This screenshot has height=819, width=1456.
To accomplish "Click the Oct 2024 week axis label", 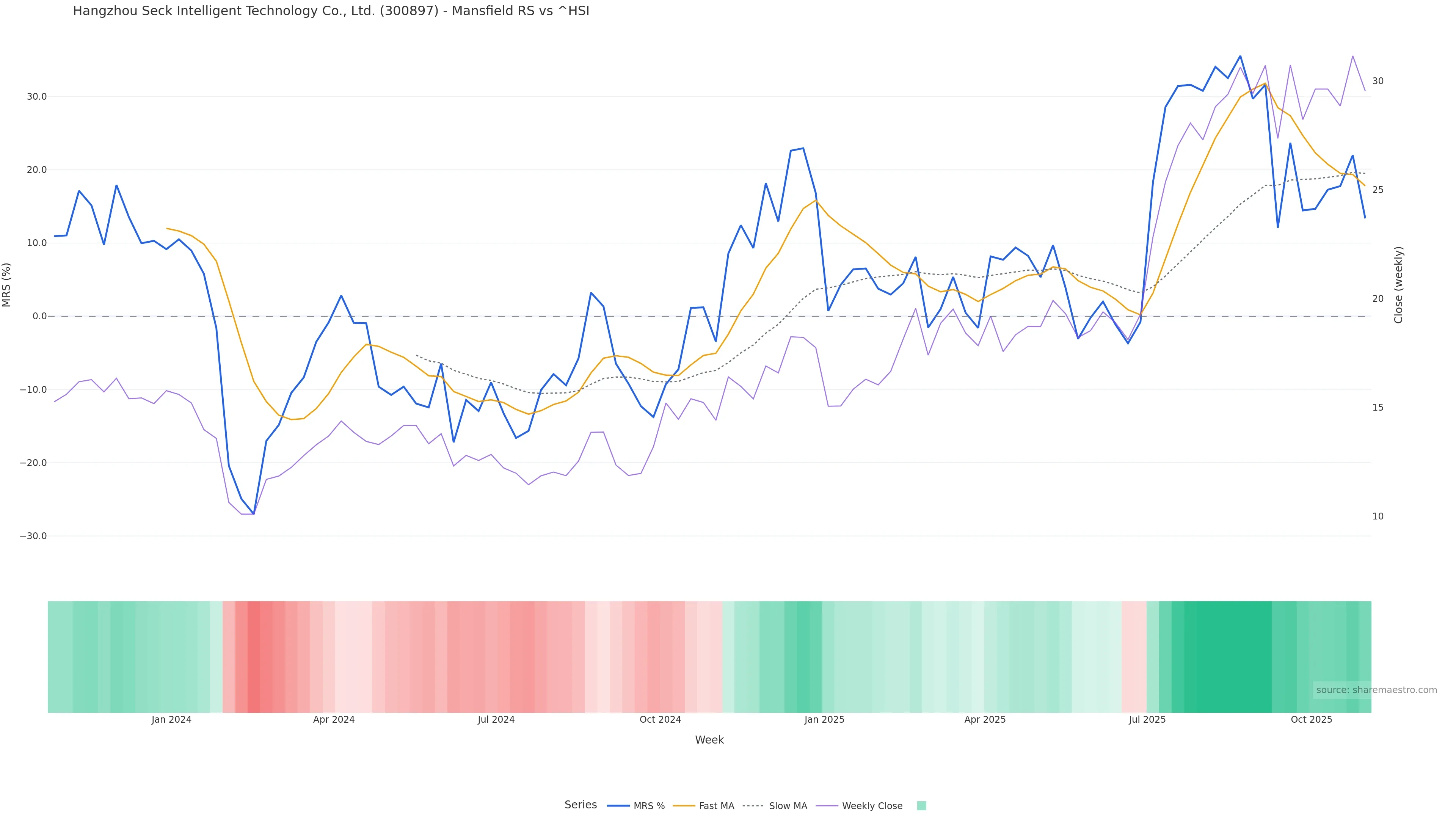I will [660, 720].
